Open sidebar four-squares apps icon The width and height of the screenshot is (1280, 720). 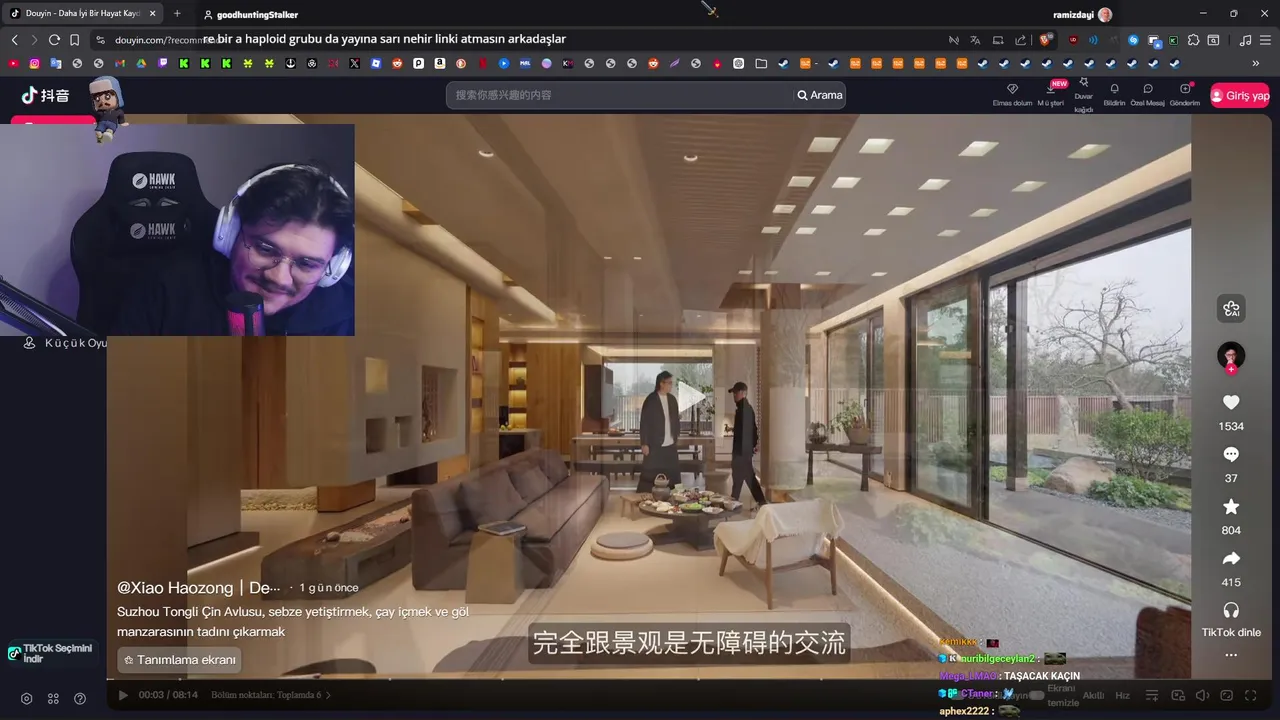tap(53, 698)
